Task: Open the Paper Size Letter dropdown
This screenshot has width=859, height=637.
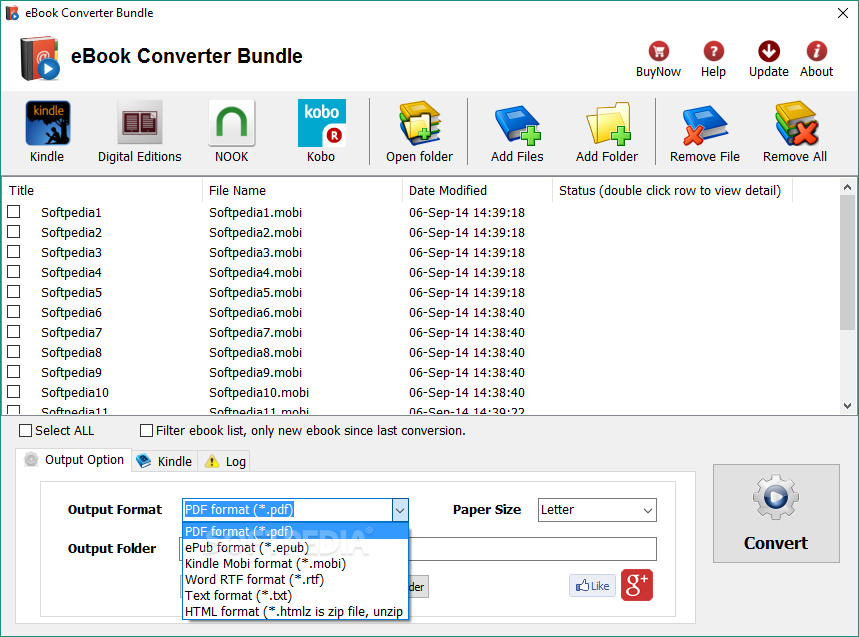Action: coord(597,510)
